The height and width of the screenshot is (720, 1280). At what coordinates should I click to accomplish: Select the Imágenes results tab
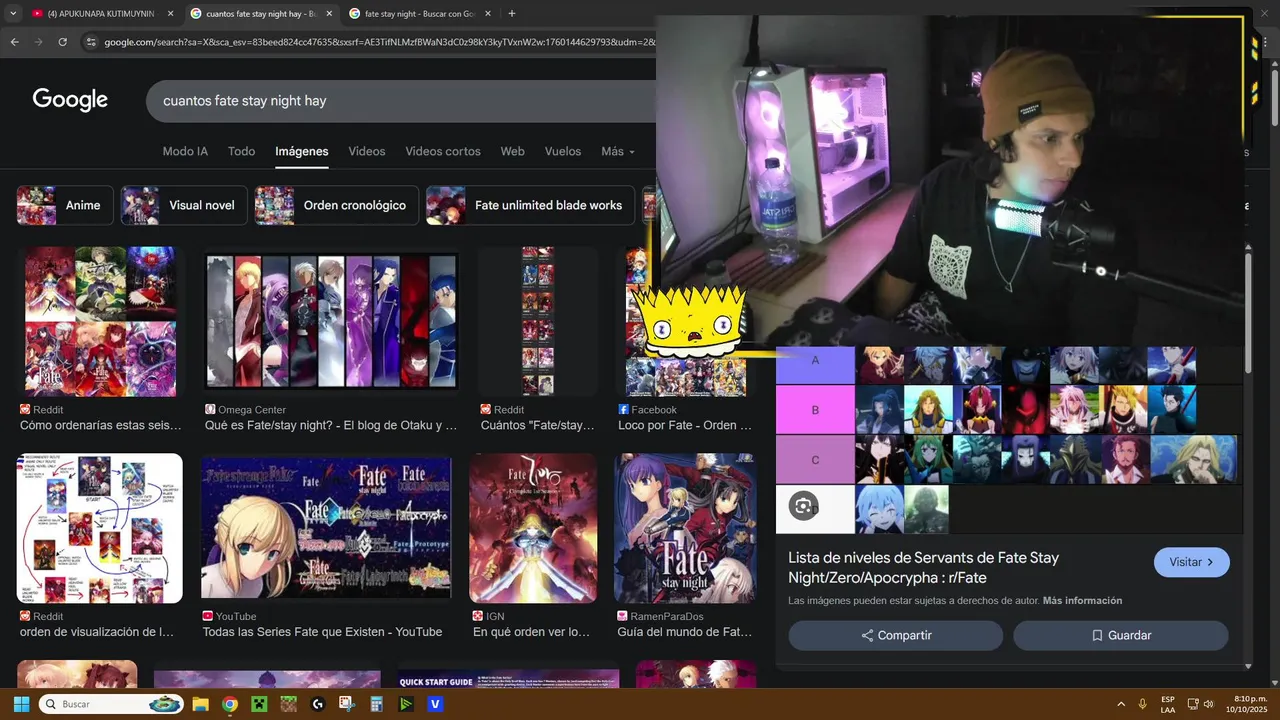coord(302,151)
